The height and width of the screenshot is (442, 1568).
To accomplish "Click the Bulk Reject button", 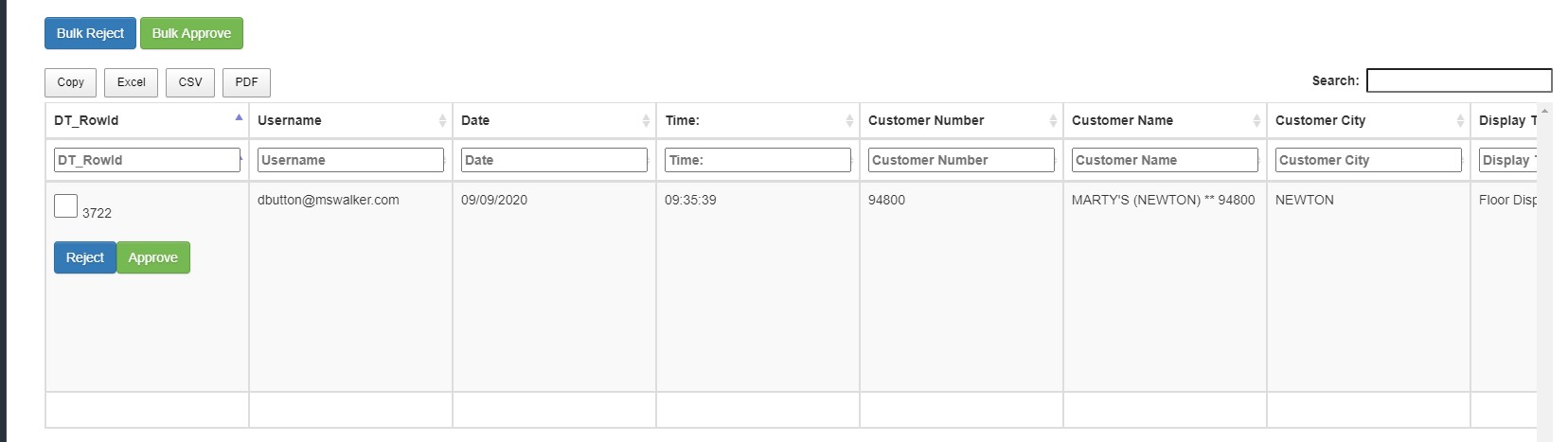I will (x=90, y=33).
